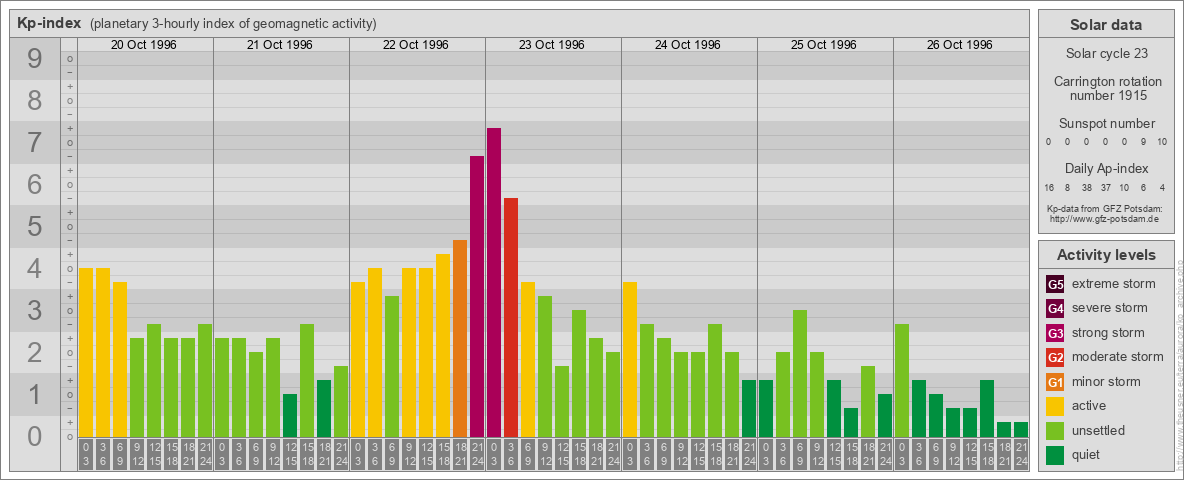The image size is (1184, 480).
Task: Click the '24 Oct 1996' date header
Action: pos(687,45)
